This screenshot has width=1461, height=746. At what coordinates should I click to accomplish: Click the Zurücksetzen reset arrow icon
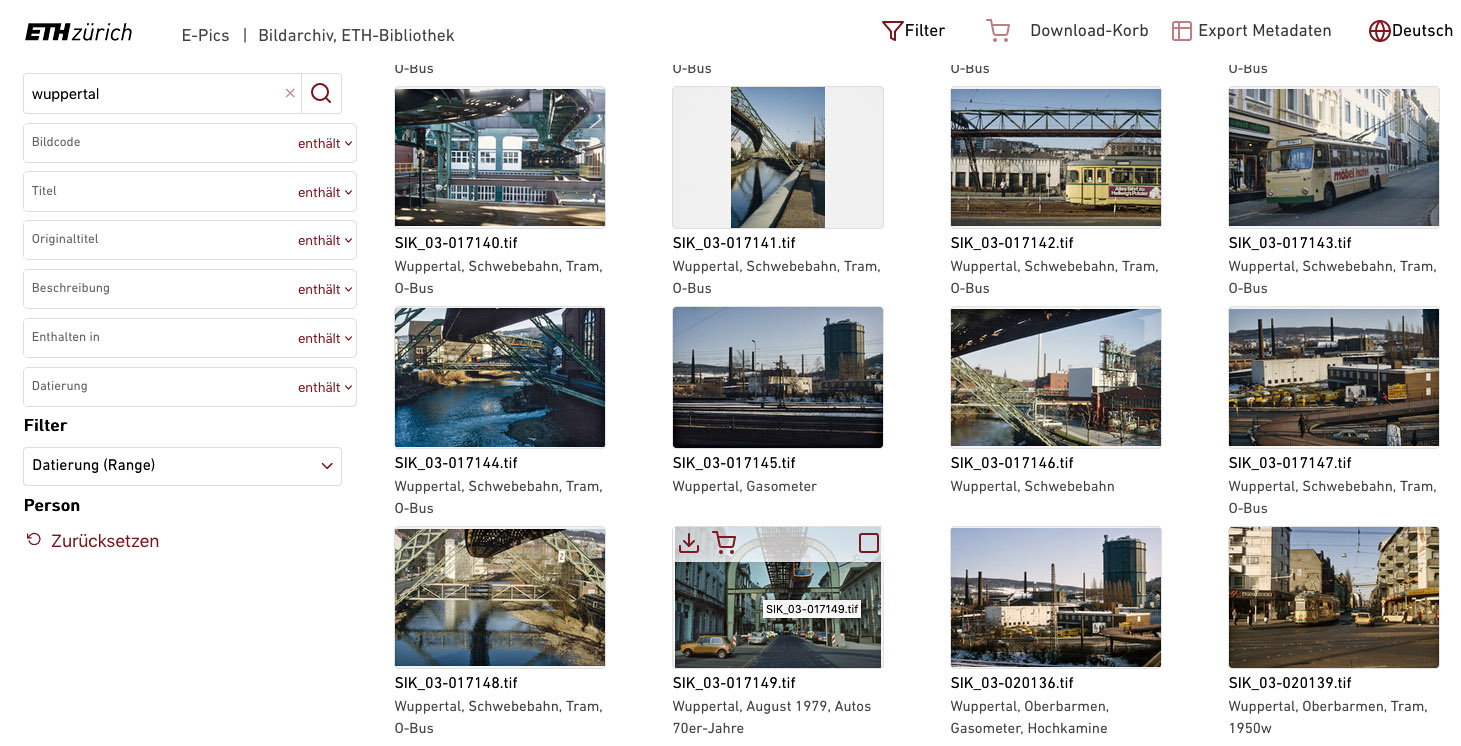(x=34, y=540)
